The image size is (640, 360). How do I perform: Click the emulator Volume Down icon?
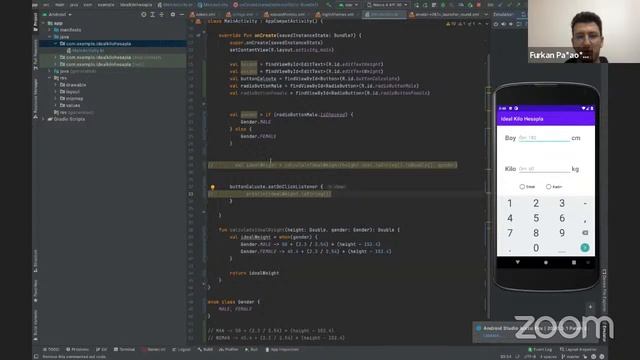click(x=511, y=24)
